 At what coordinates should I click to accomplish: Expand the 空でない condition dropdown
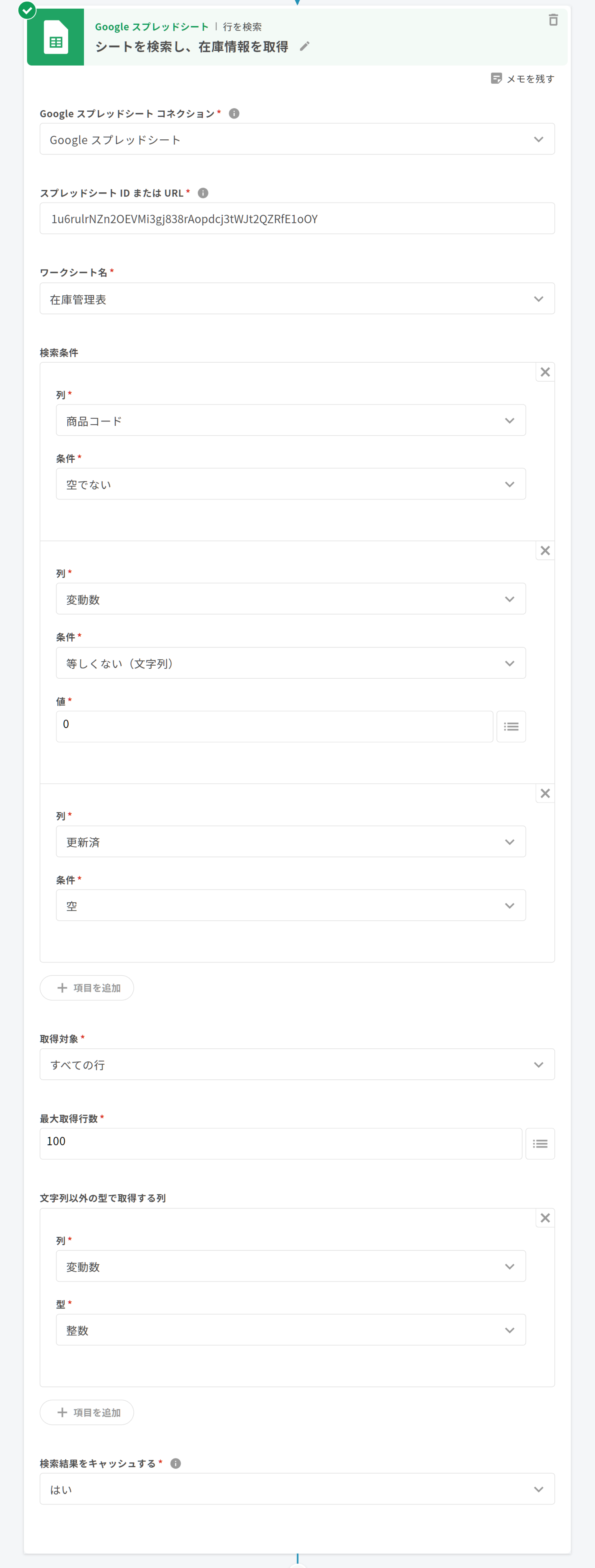[x=291, y=484]
